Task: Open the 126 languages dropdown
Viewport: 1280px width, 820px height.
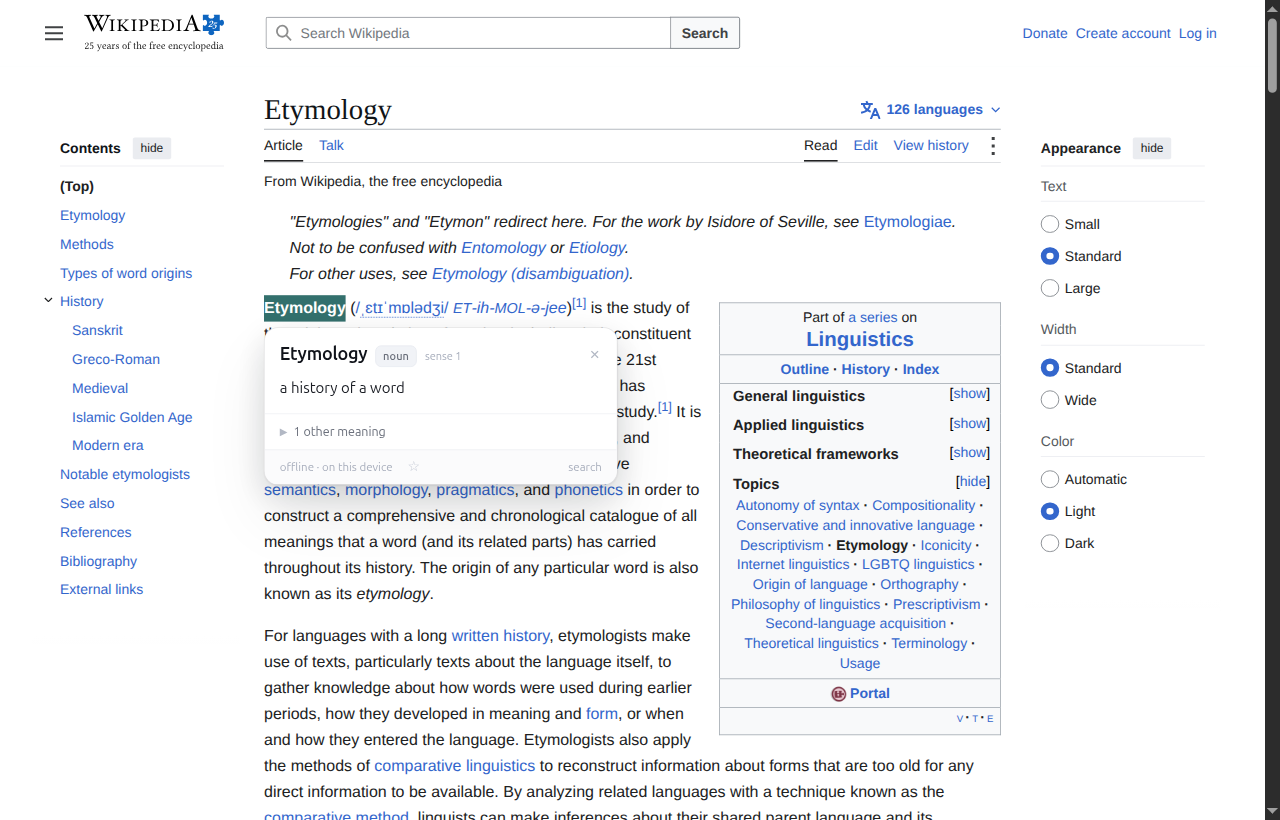Action: [x=930, y=110]
